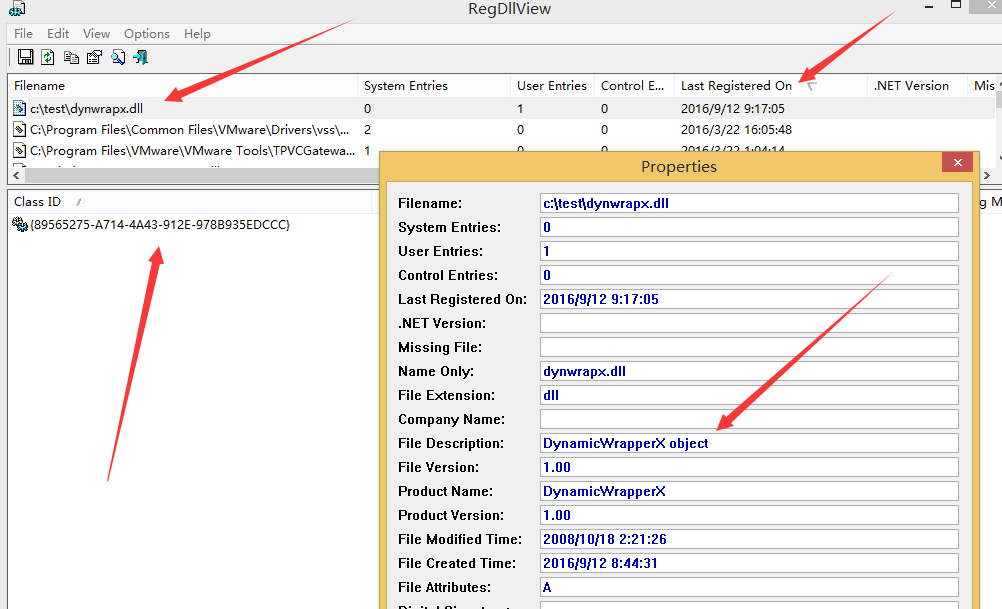Click the empty Missing File field

click(x=749, y=347)
